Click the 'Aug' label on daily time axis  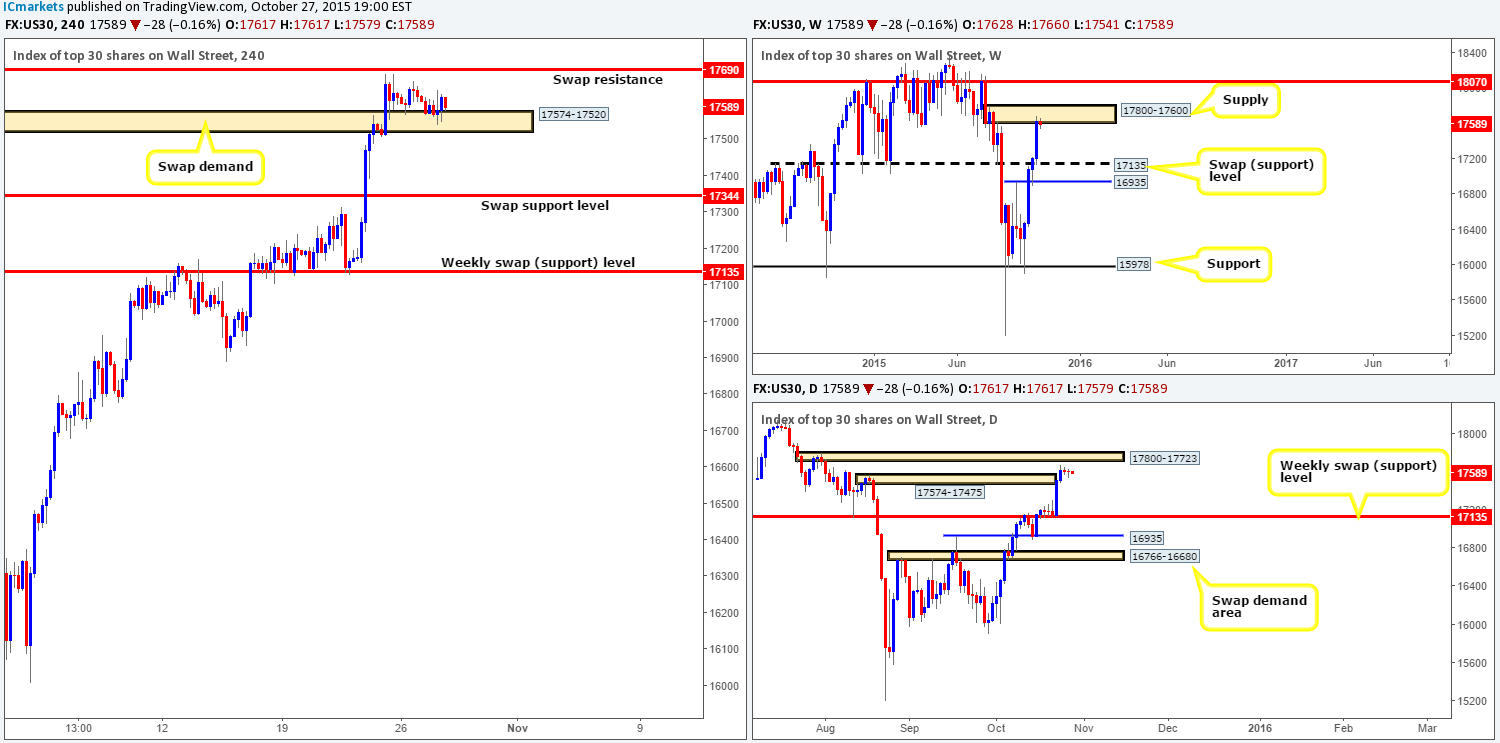(x=825, y=727)
